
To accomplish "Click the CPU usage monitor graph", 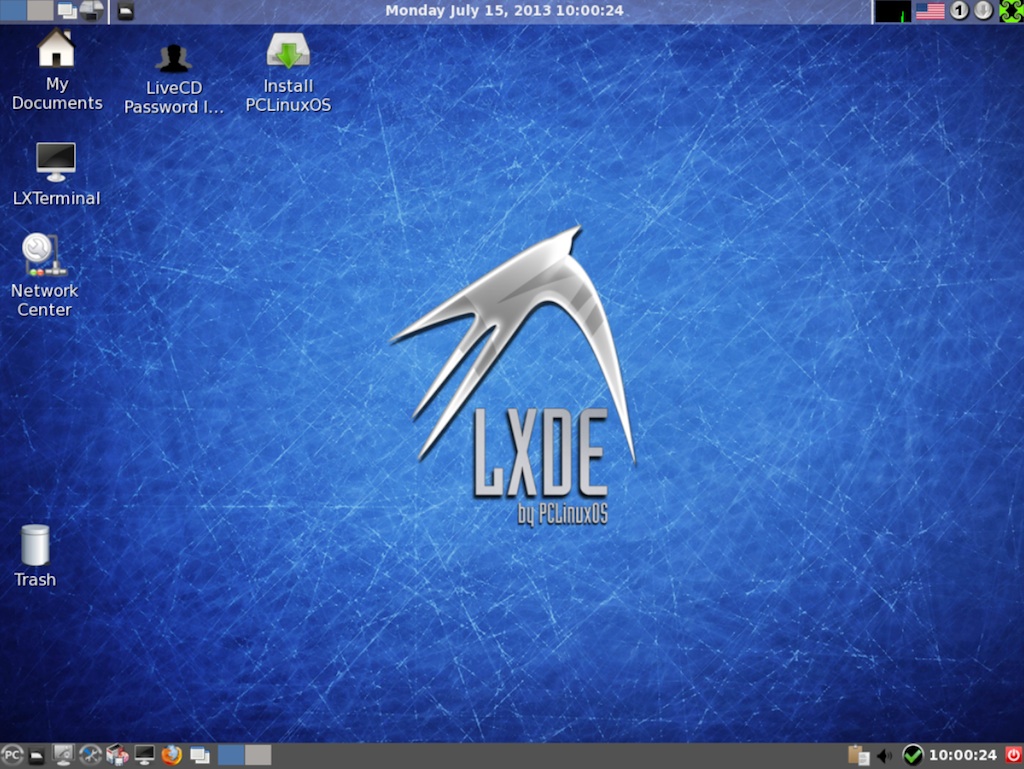I will [x=893, y=11].
